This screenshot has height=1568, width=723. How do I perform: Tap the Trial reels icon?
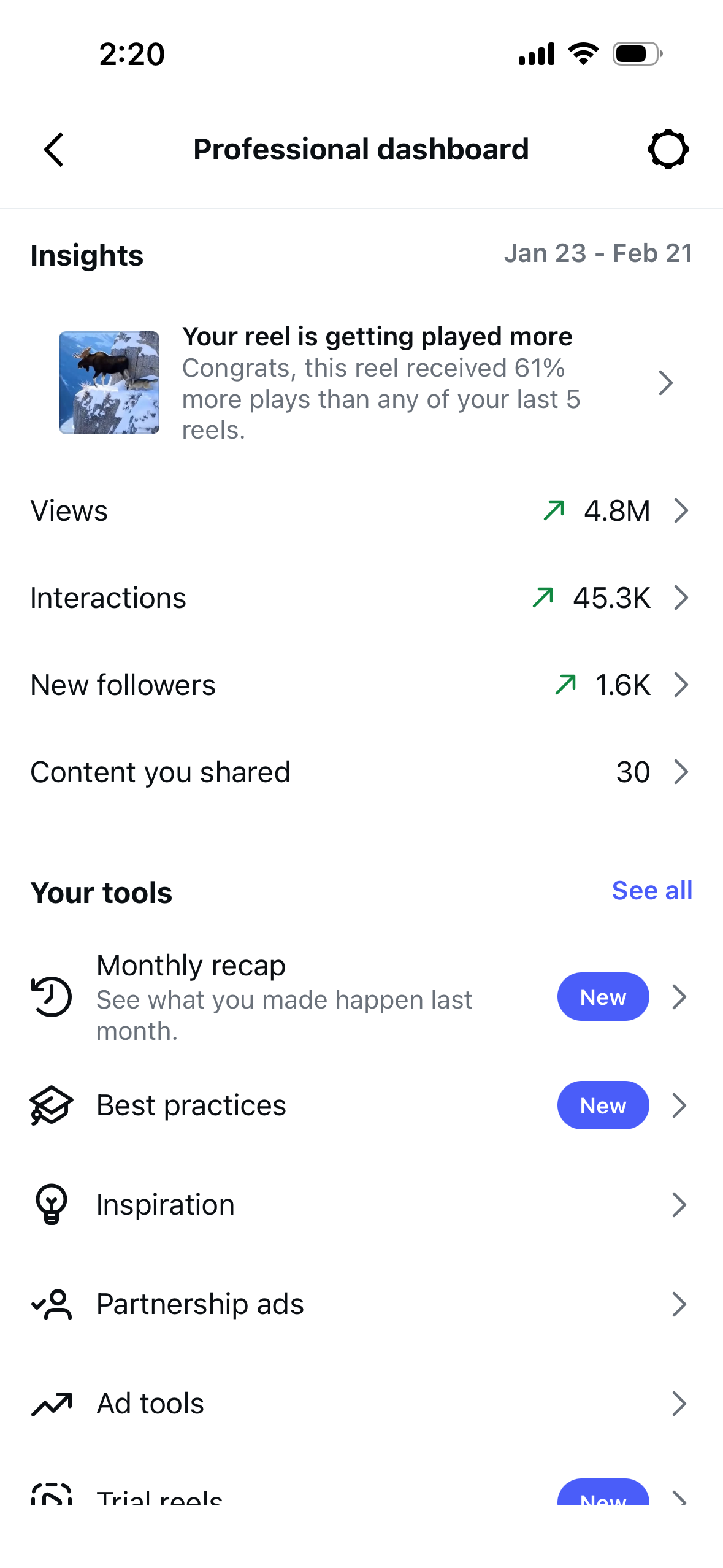point(52,1494)
